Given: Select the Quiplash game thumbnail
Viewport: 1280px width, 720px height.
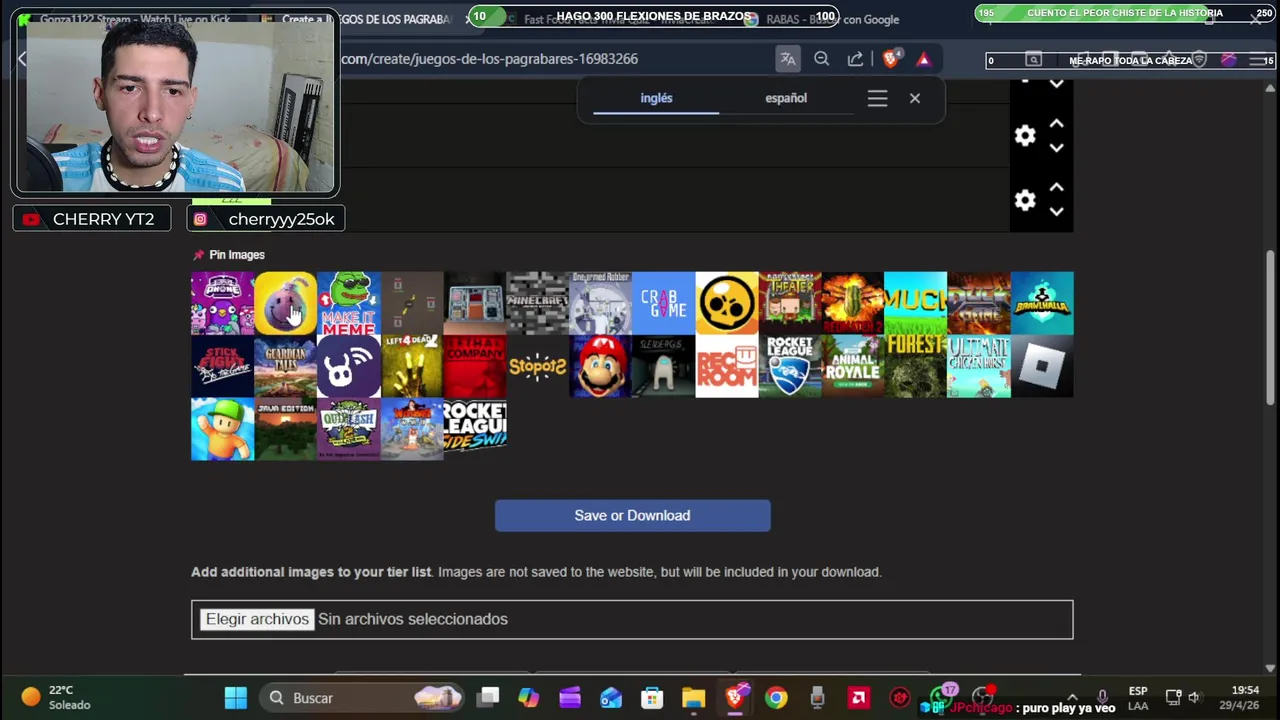Looking at the screenshot, I should (348, 429).
